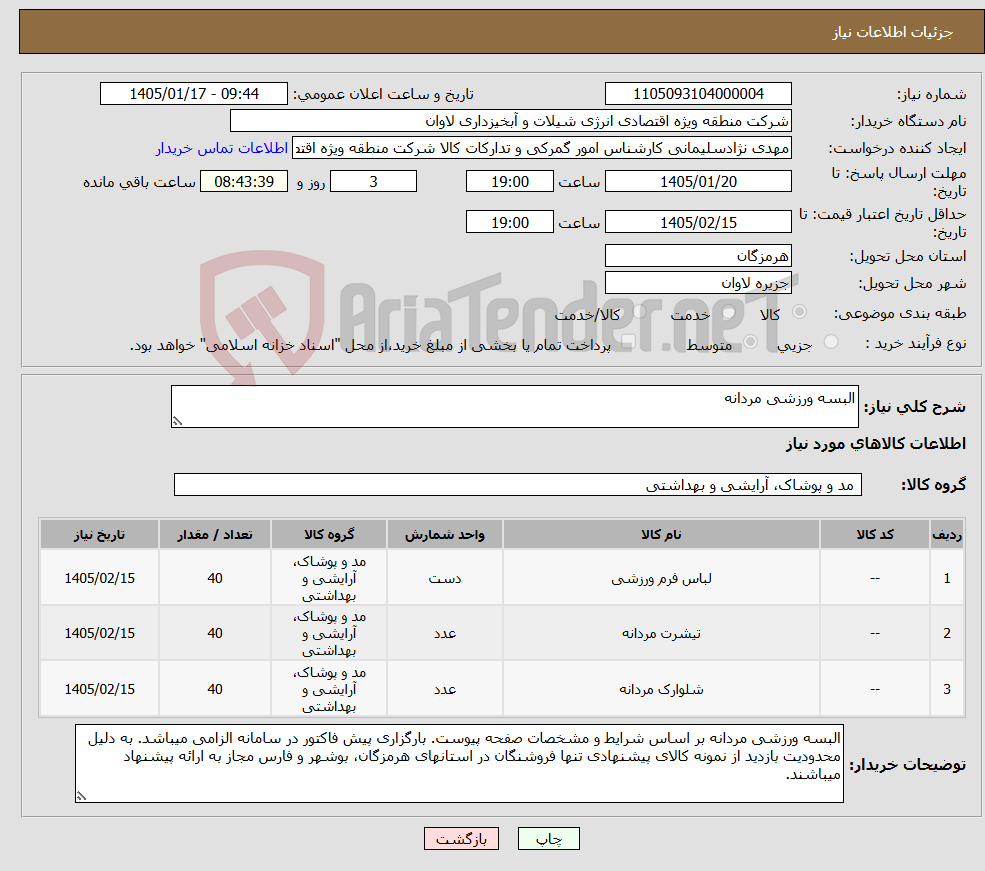The width and height of the screenshot is (985, 871).
Task: Select the متوسط purchase type radio
Action: [751, 342]
